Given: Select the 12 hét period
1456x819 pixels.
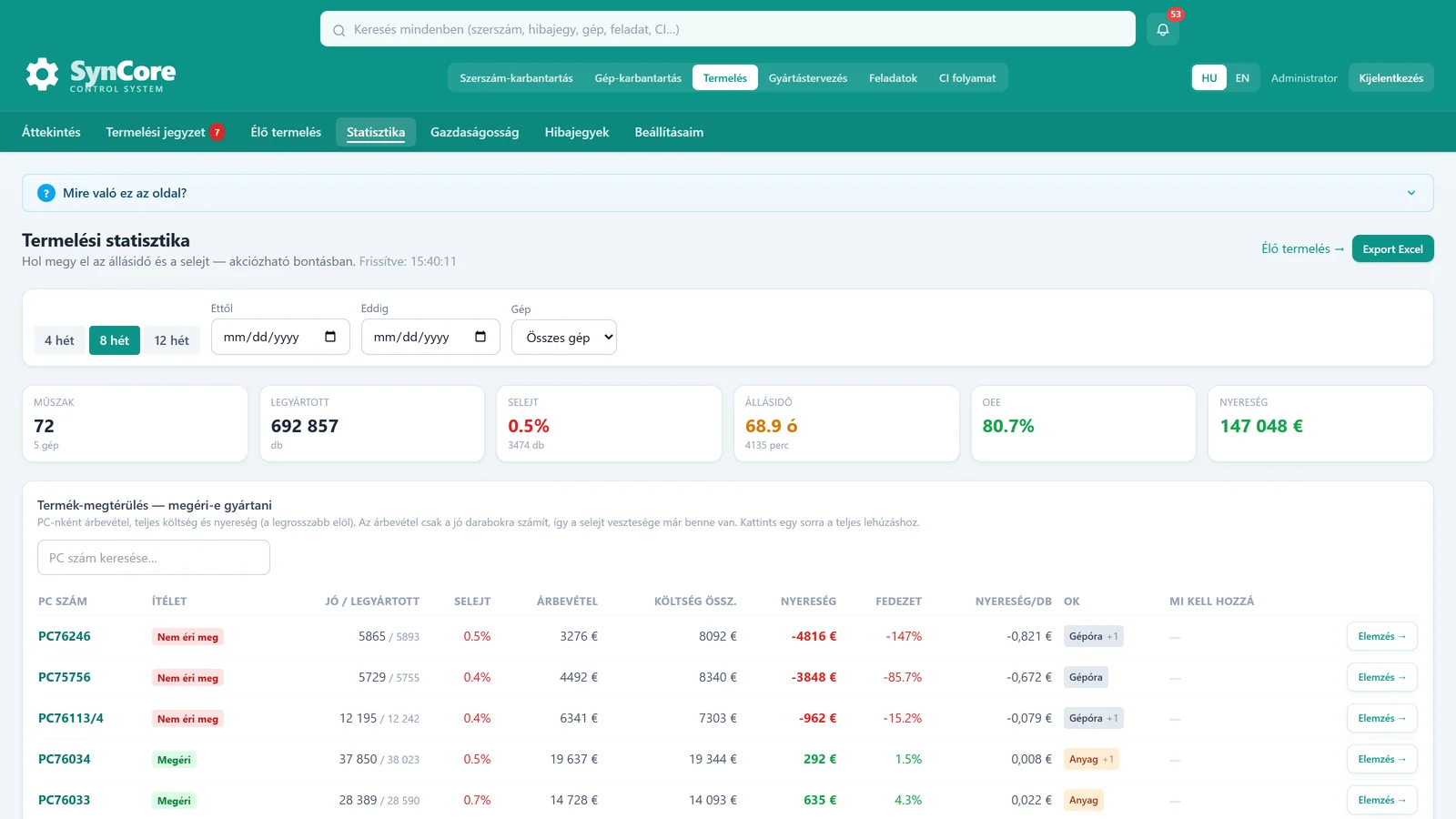Looking at the screenshot, I should [171, 340].
